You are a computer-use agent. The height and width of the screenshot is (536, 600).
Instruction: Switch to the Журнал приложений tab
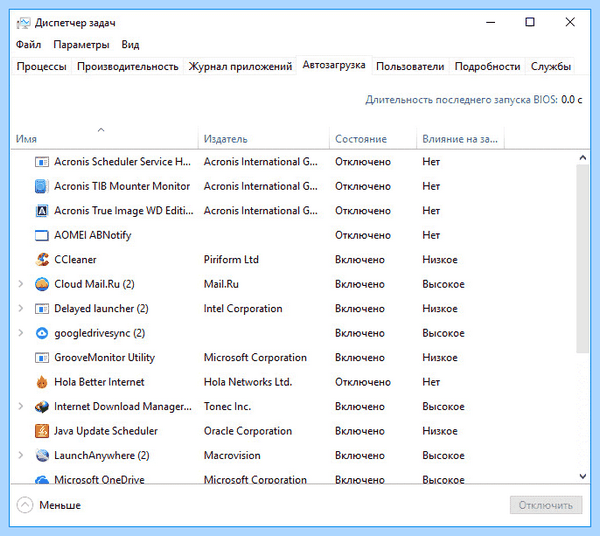(240, 67)
